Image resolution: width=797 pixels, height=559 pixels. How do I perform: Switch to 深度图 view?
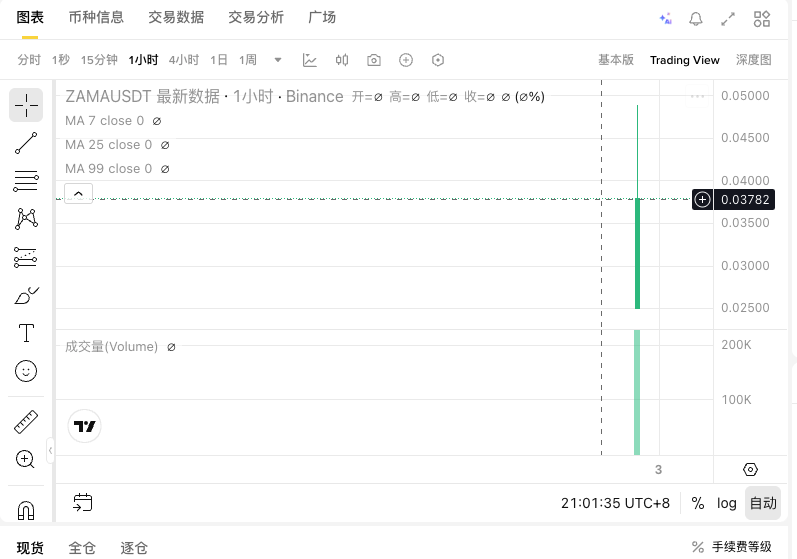(x=754, y=60)
